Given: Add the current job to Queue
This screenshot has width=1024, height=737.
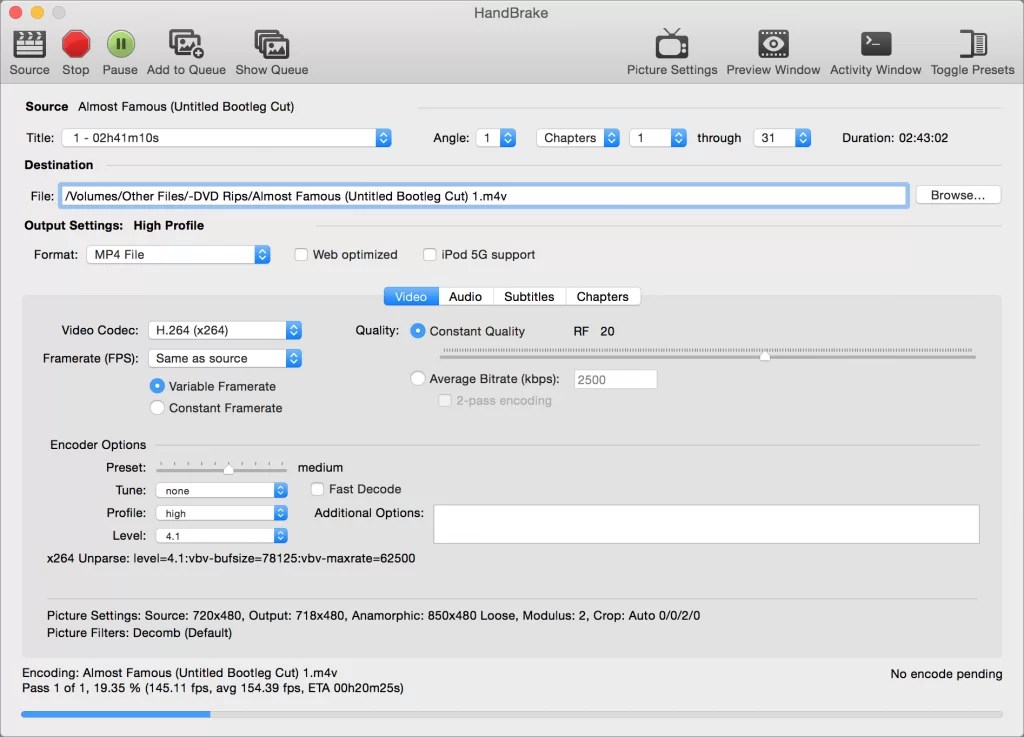Looking at the screenshot, I should 186,44.
